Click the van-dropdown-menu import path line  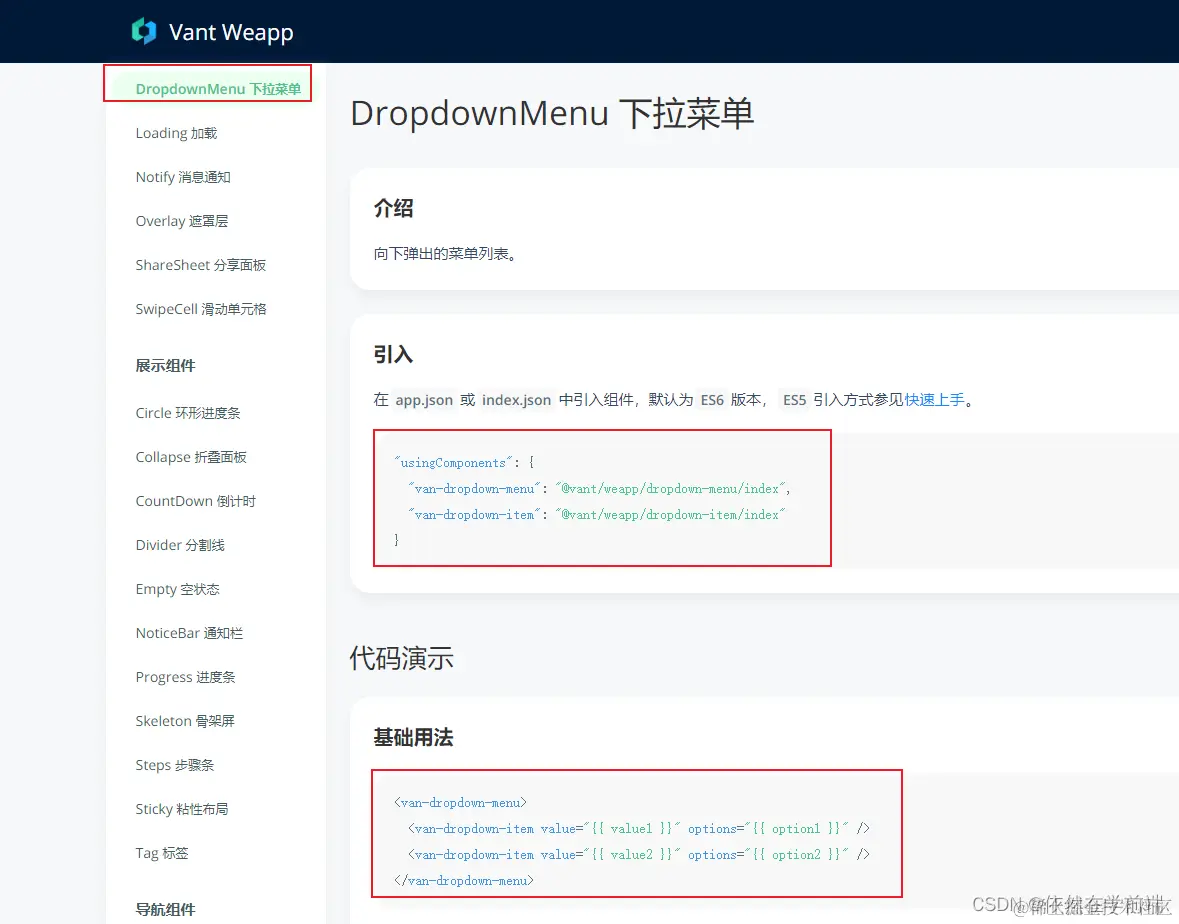[599, 489]
